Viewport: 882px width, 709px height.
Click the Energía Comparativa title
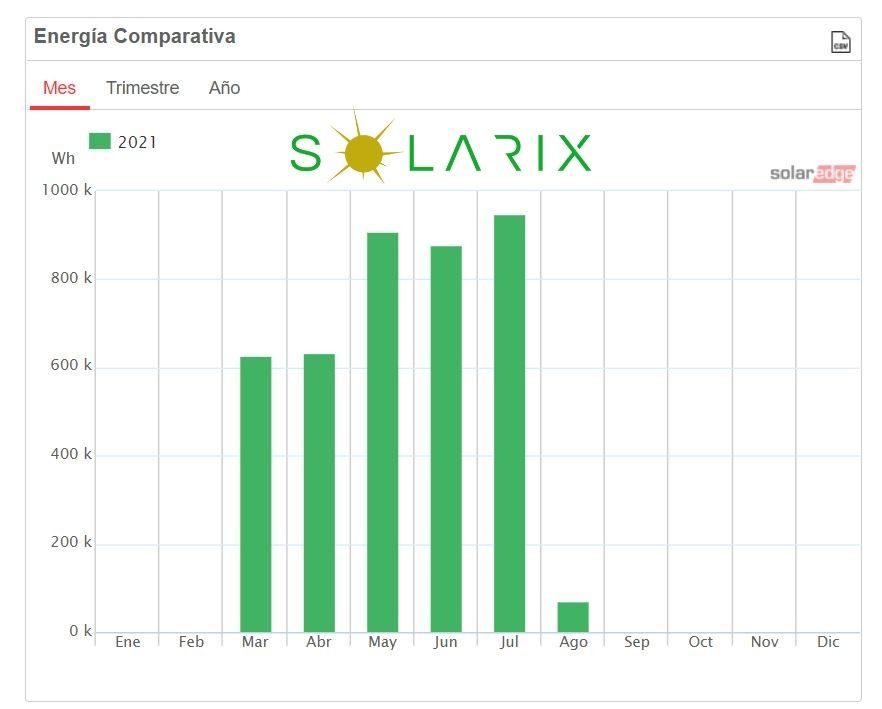coord(134,36)
